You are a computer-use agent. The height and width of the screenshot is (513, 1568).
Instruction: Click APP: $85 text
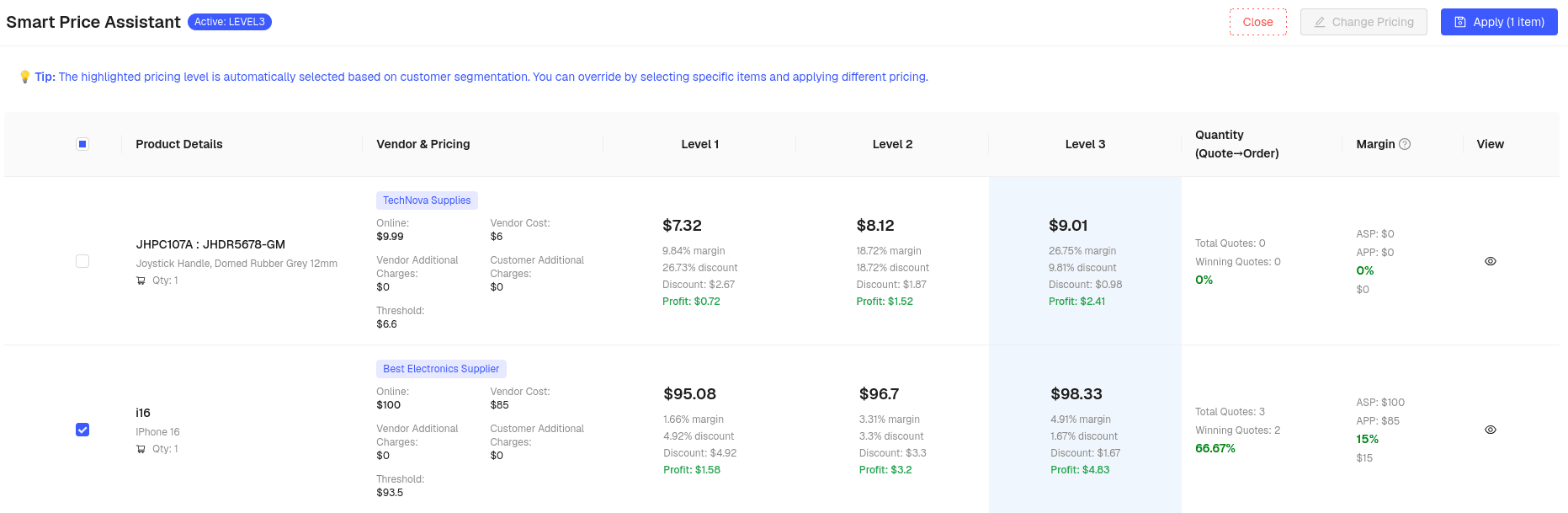[x=1378, y=421]
